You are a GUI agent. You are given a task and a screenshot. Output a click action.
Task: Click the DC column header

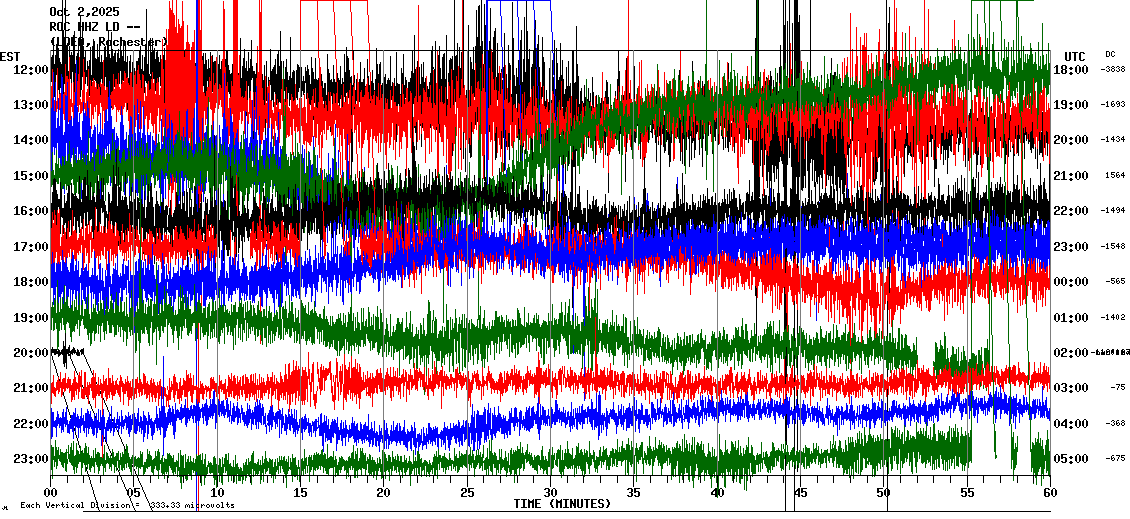[x=1110, y=54]
